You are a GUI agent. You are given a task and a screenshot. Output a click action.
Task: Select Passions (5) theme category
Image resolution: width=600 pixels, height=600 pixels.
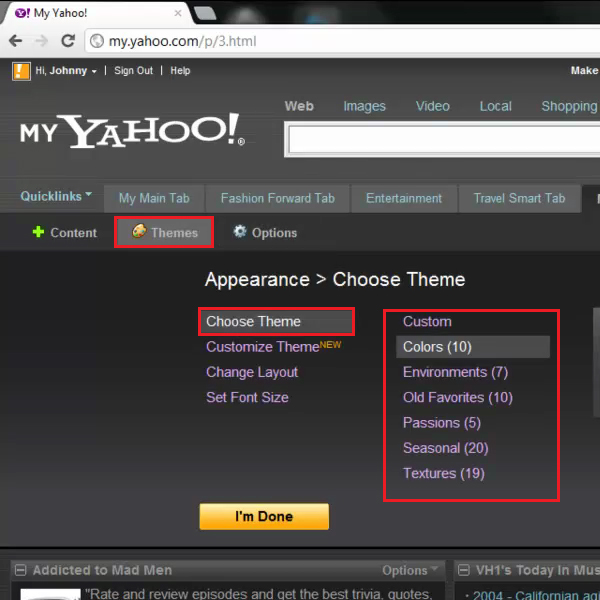tap(442, 423)
